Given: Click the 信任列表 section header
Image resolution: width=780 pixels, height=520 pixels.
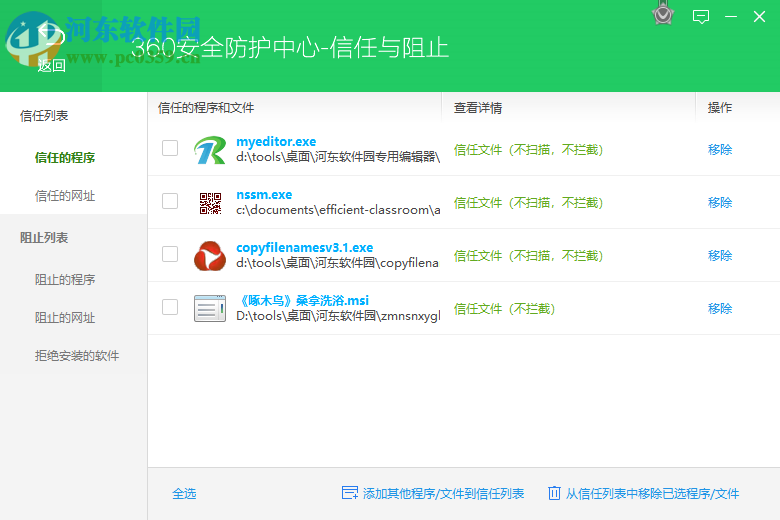Looking at the screenshot, I should [x=44, y=116].
